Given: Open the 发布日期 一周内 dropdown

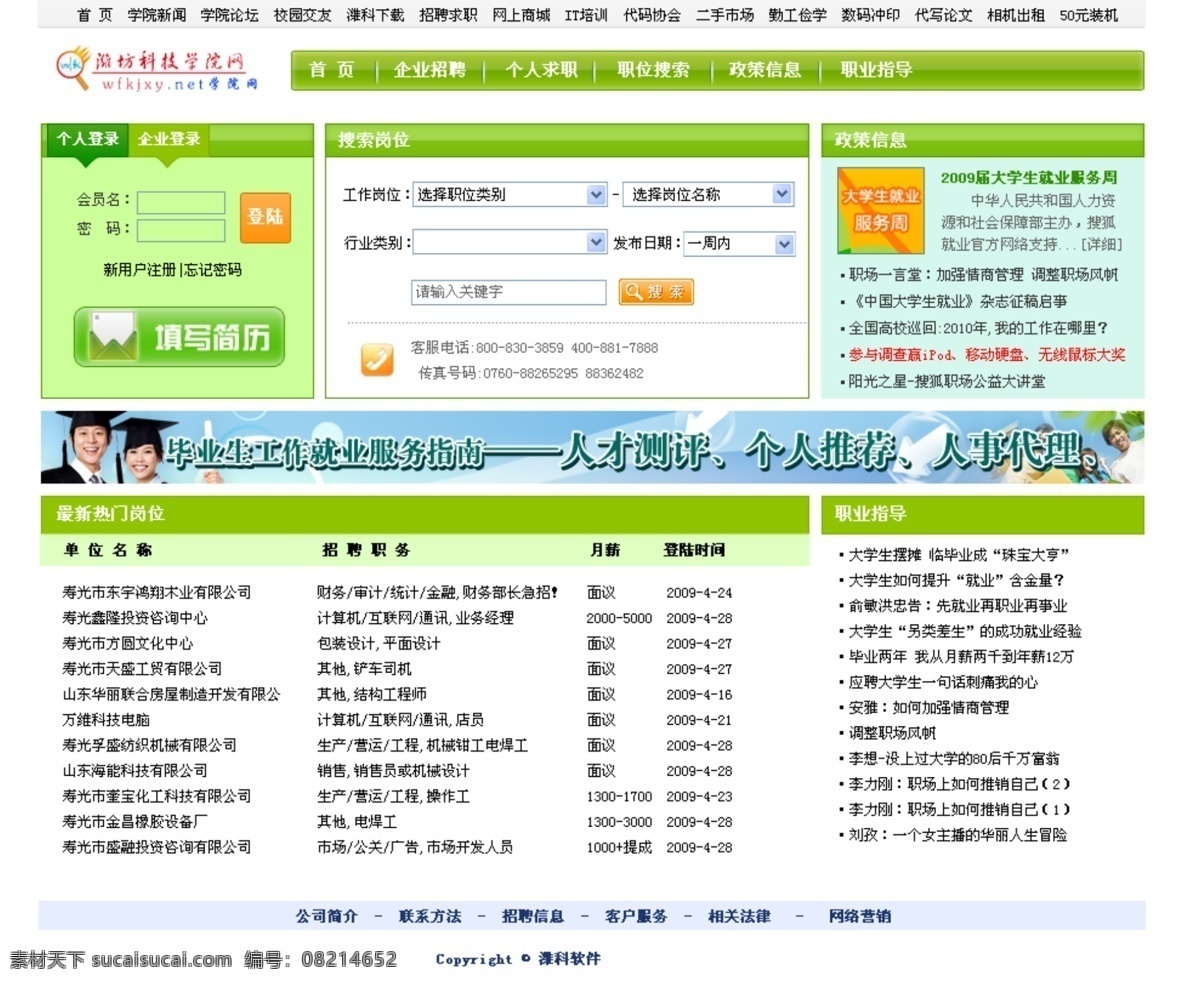Looking at the screenshot, I should click(739, 243).
